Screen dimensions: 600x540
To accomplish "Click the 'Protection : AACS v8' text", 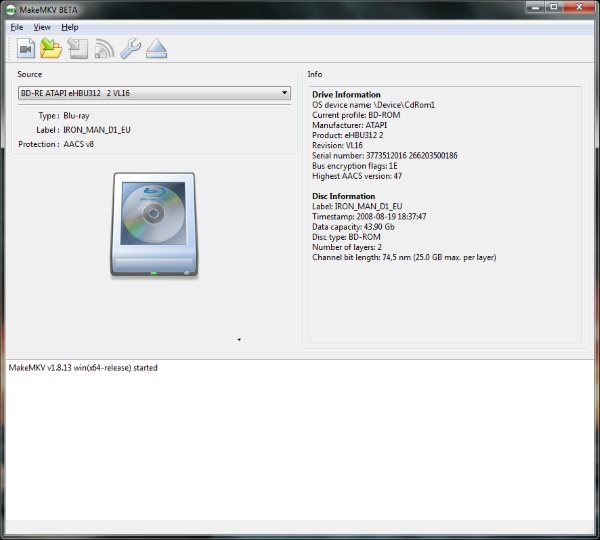I will pyautogui.click(x=56, y=144).
